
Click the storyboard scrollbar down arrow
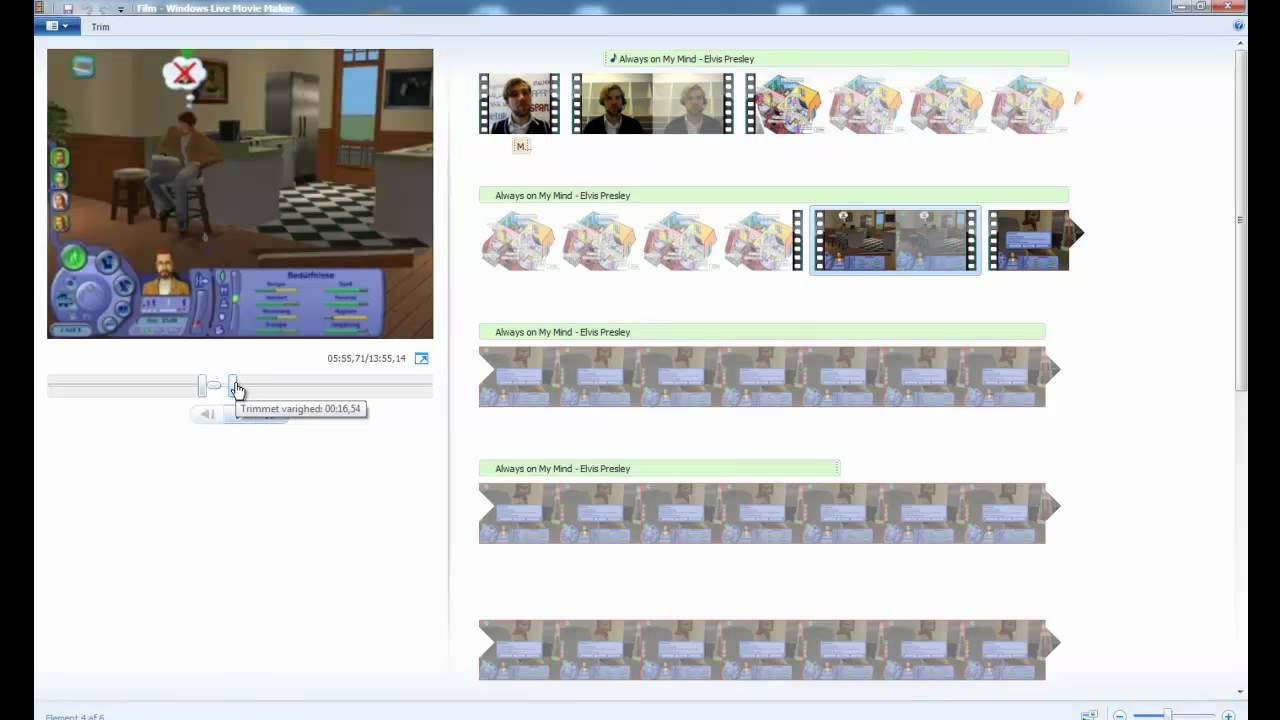1241,691
